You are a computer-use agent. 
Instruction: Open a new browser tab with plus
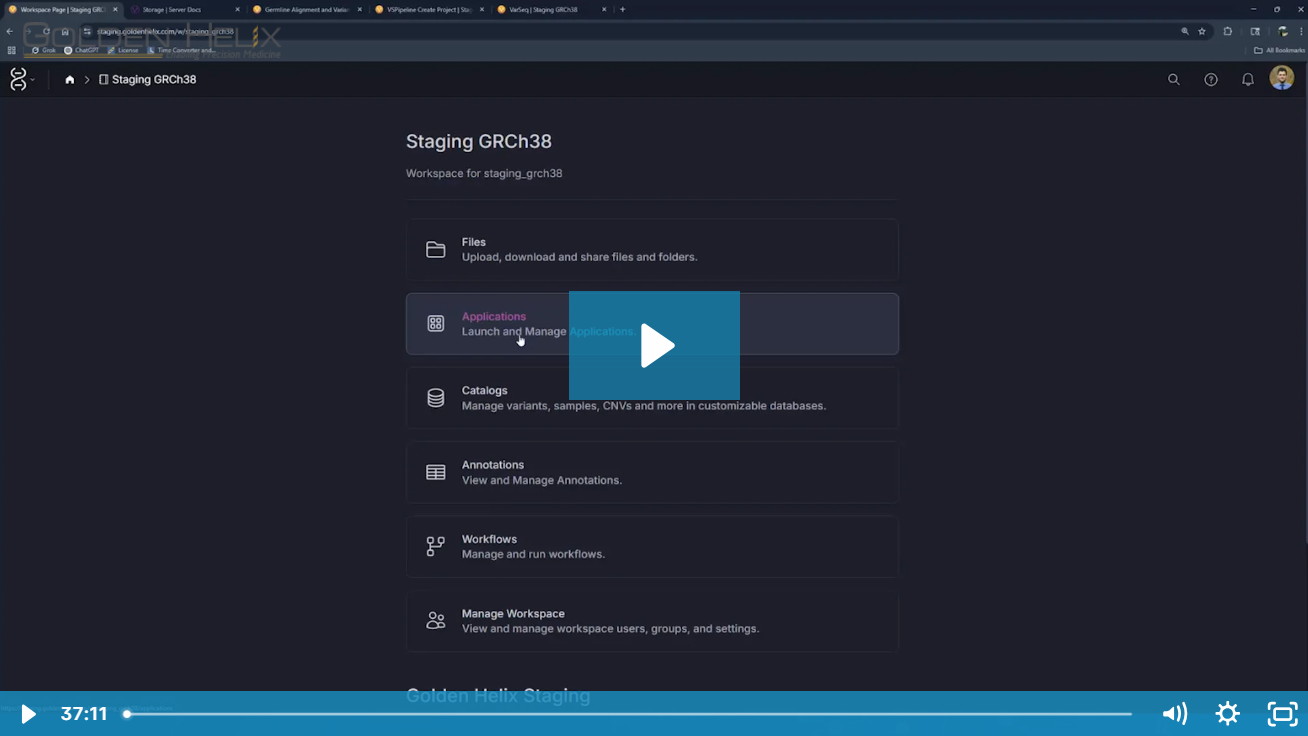point(622,9)
